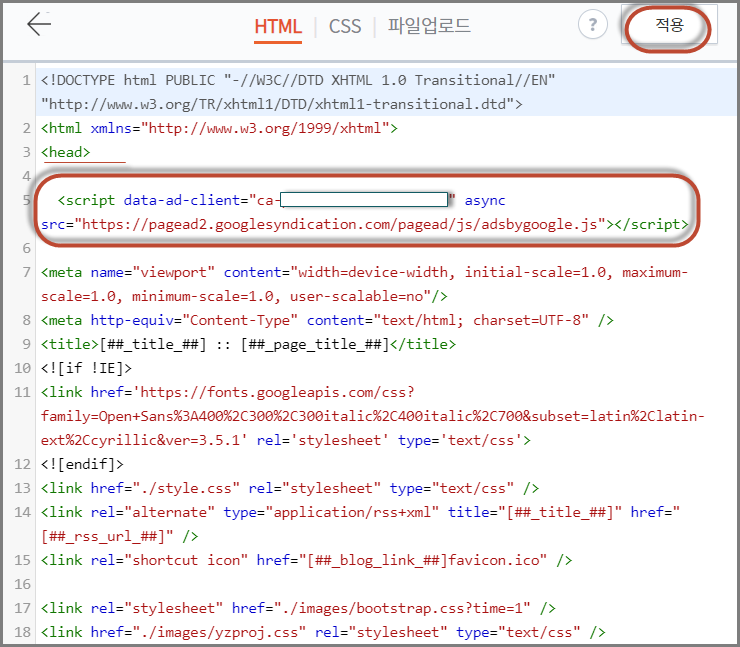Screen dimensions: 740x647
Task: Click line number 16 in the gutter
Action: pyautogui.click(x=22, y=584)
